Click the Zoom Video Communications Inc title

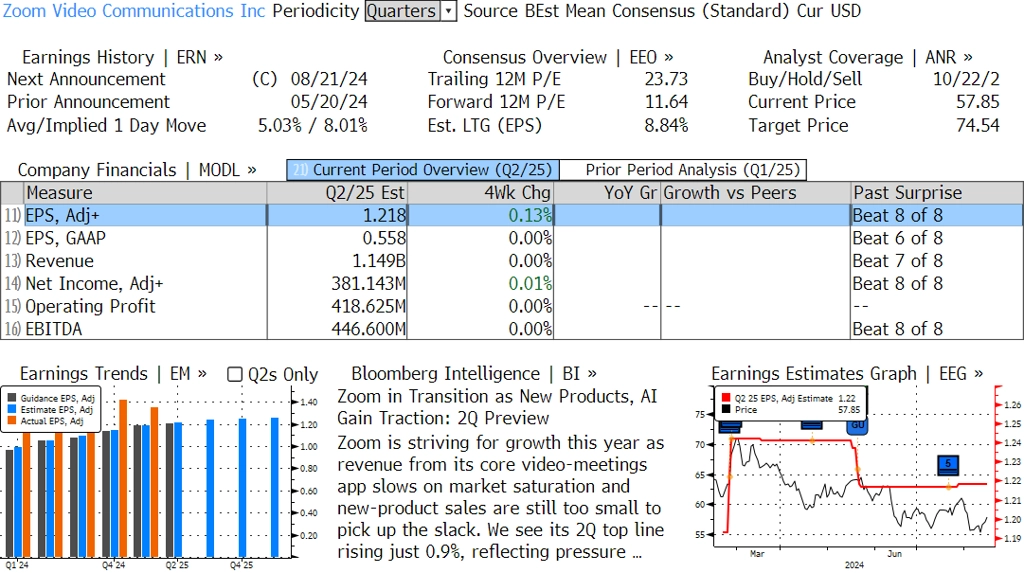pyautogui.click(x=134, y=11)
